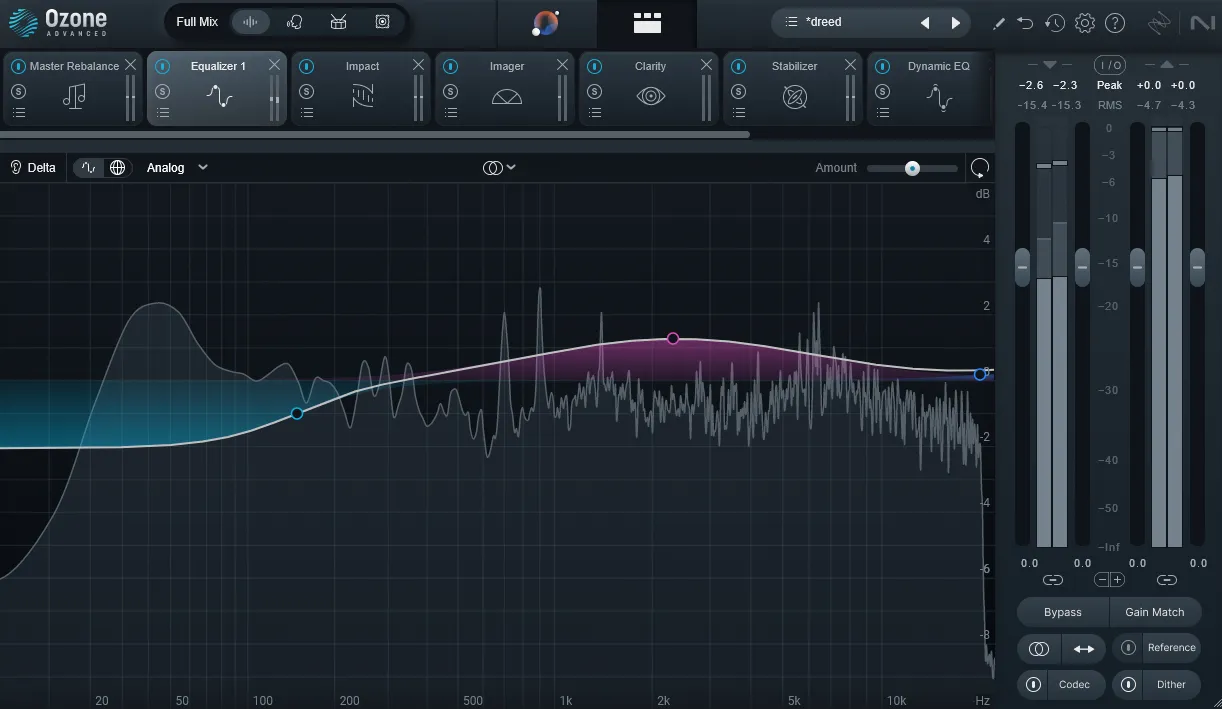
Task: Click the EQ curve view icon
Action: coord(89,167)
